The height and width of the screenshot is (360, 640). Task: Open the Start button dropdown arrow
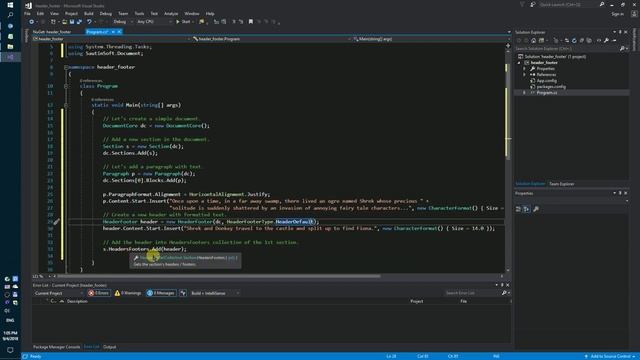193,22
